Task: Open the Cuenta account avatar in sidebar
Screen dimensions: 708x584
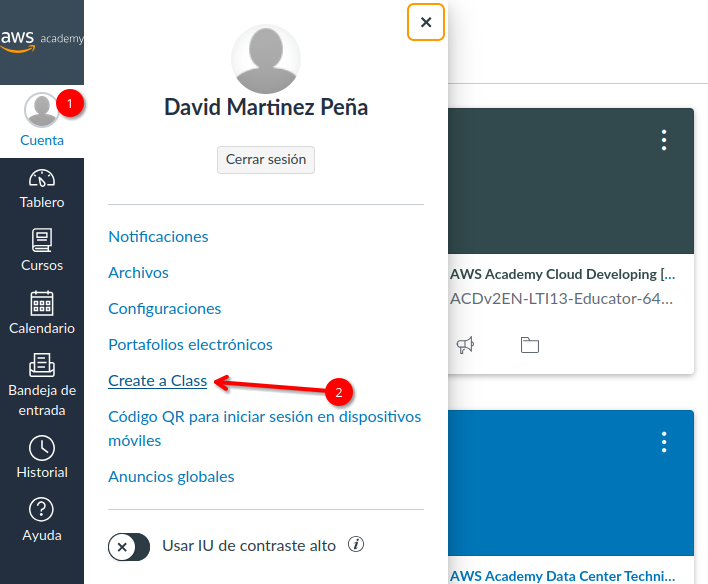Action: tap(42, 110)
